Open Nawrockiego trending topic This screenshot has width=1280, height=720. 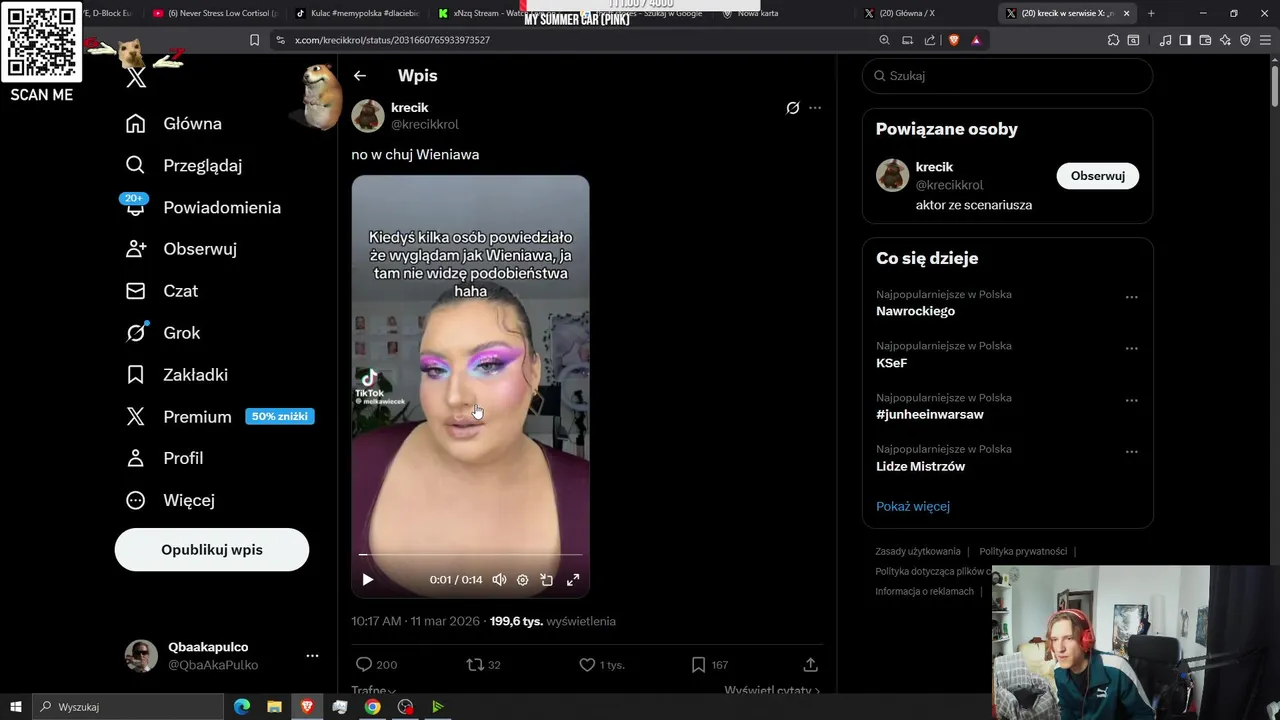[915, 311]
